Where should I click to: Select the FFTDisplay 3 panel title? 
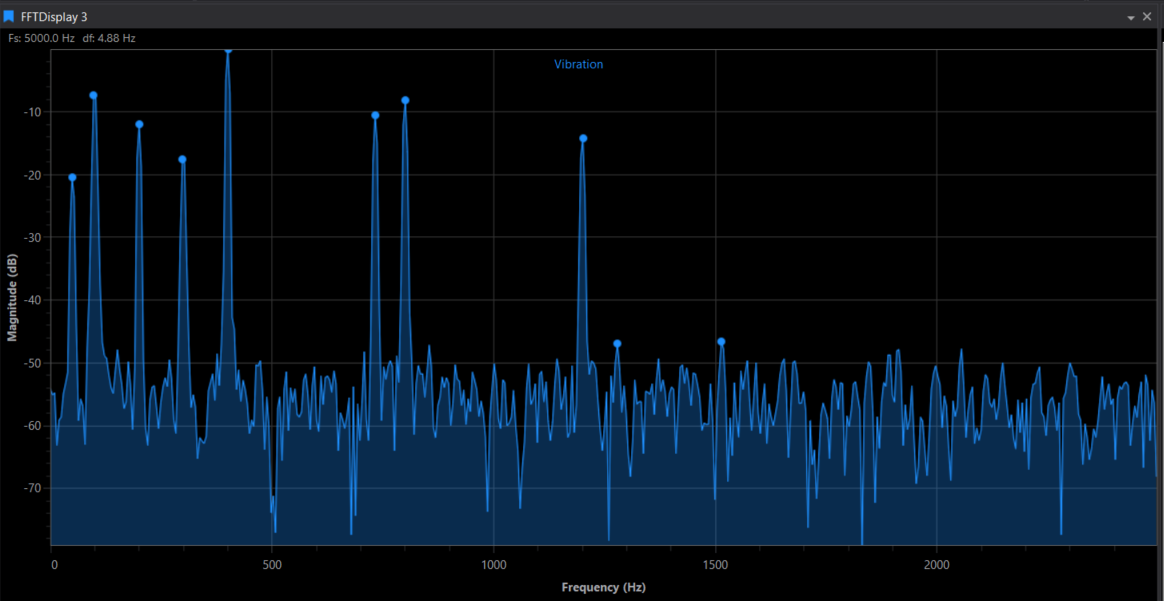tap(53, 16)
